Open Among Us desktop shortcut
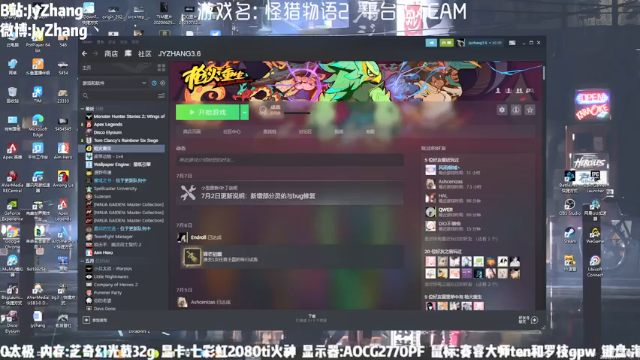 click(x=63, y=179)
